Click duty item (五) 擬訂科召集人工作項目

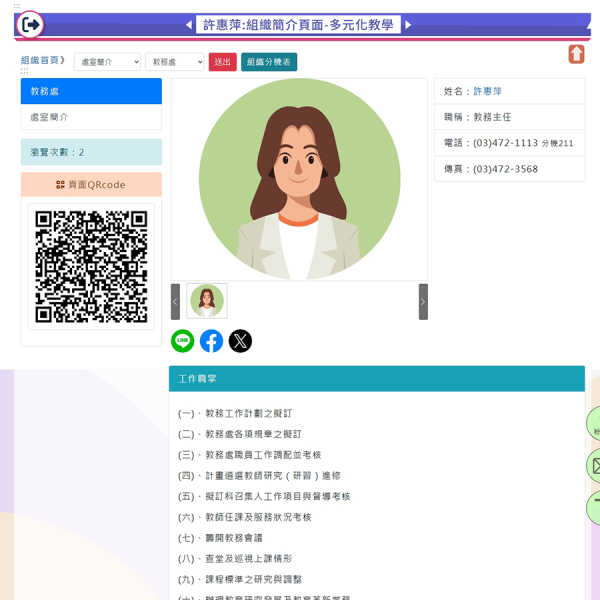[x=264, y=497]
